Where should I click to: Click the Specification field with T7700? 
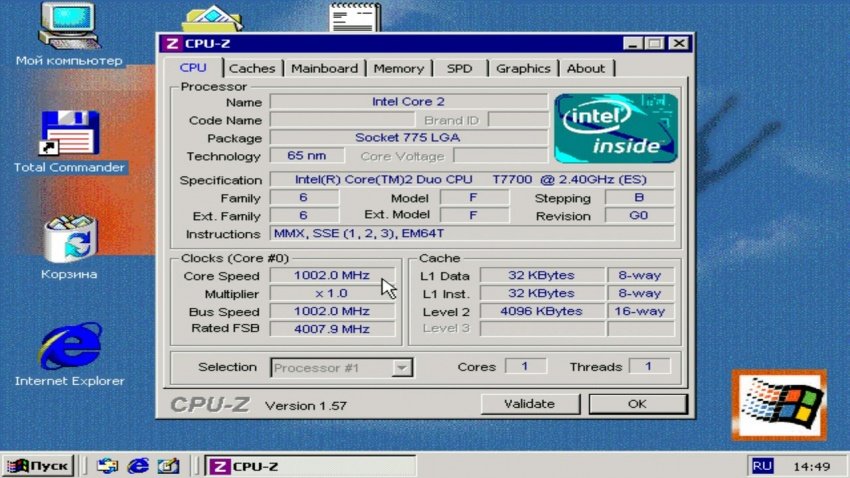click(x=472, y=179)
